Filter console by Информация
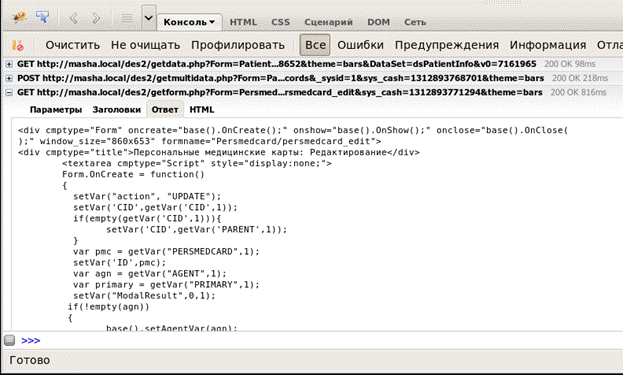Image resolution: width=623 pixels, height=375 pixels. (x=548, y=45)
